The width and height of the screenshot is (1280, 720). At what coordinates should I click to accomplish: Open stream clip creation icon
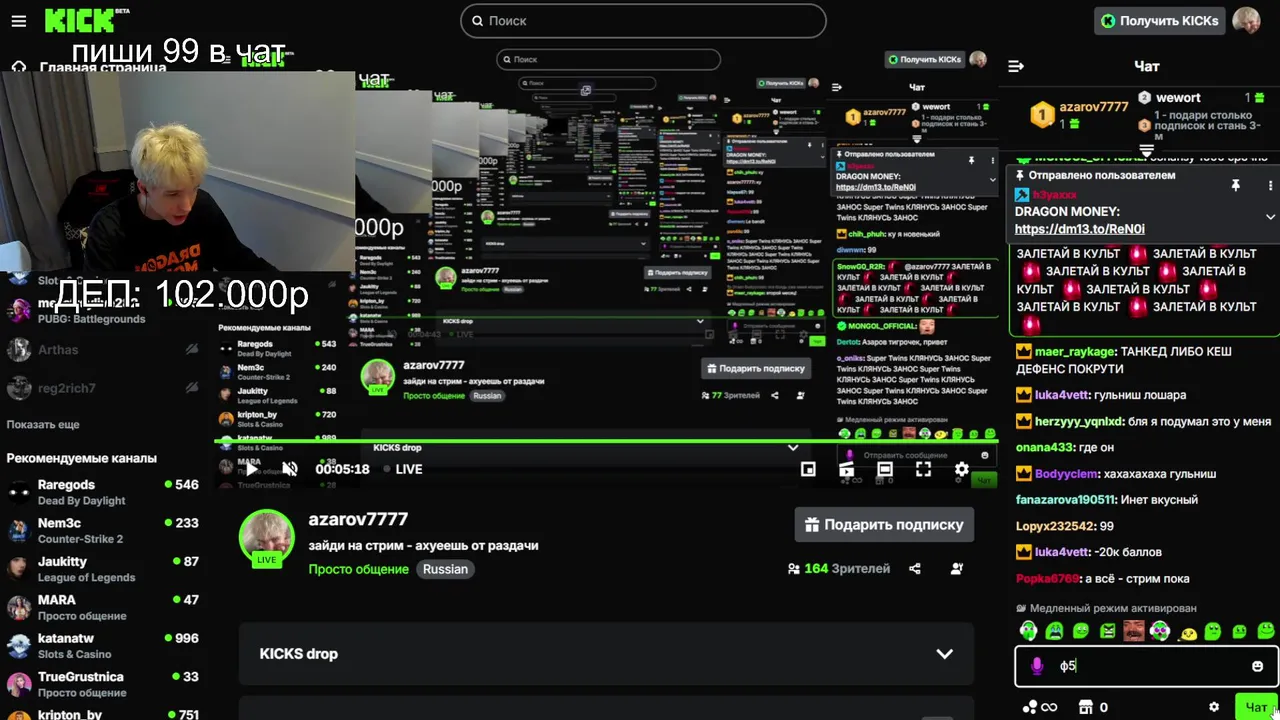pos(846,469)
